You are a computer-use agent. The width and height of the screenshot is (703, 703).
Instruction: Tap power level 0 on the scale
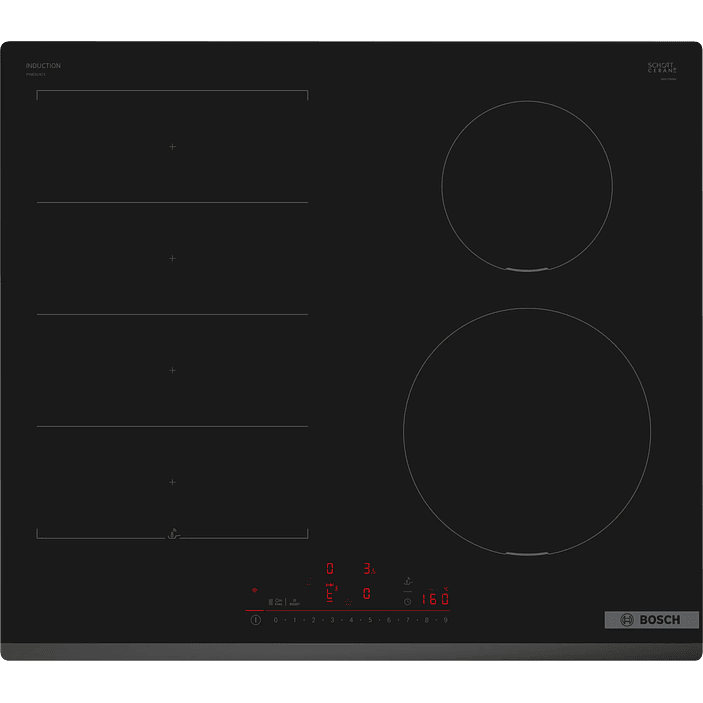click(275, 621)
